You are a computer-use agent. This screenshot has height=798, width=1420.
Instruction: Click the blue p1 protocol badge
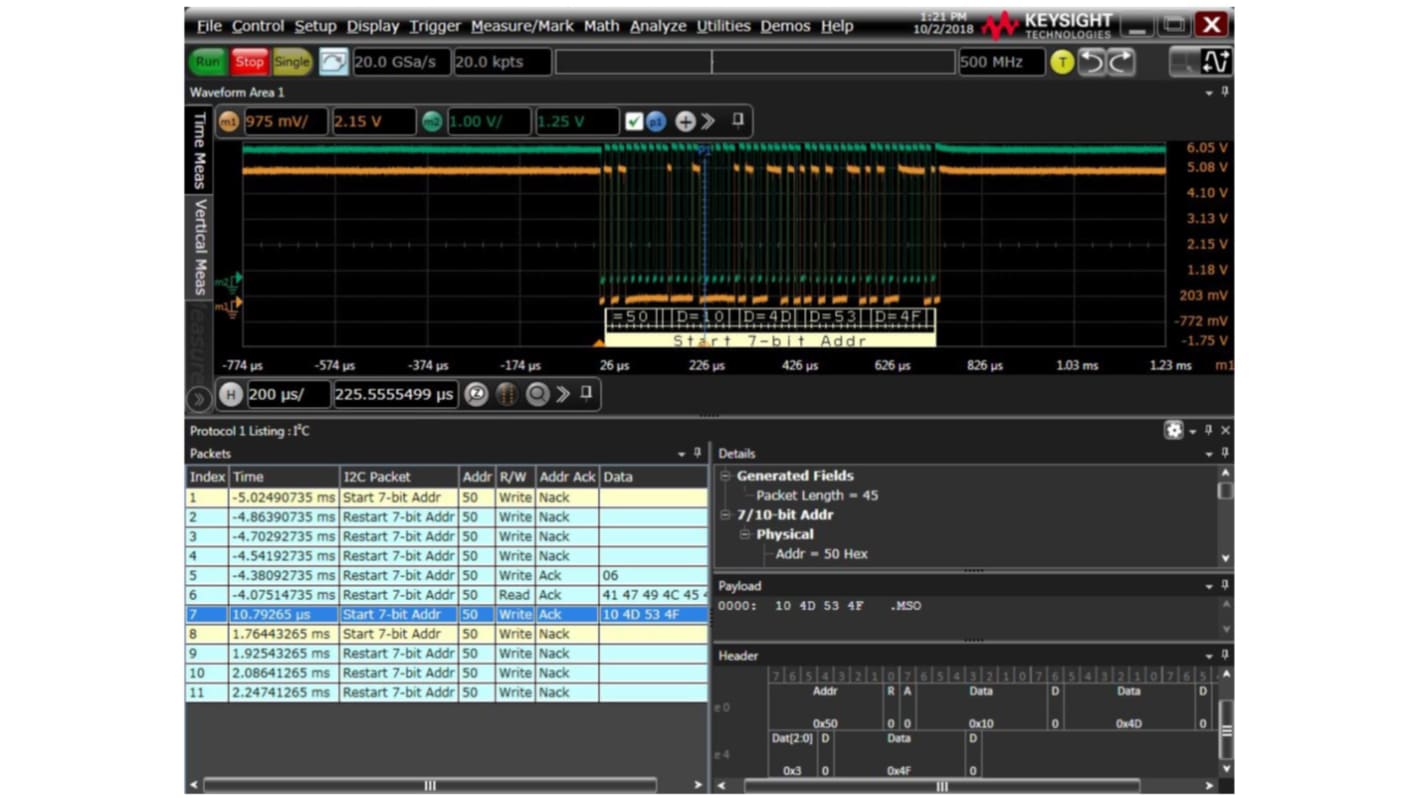click(x=656, y=122)
